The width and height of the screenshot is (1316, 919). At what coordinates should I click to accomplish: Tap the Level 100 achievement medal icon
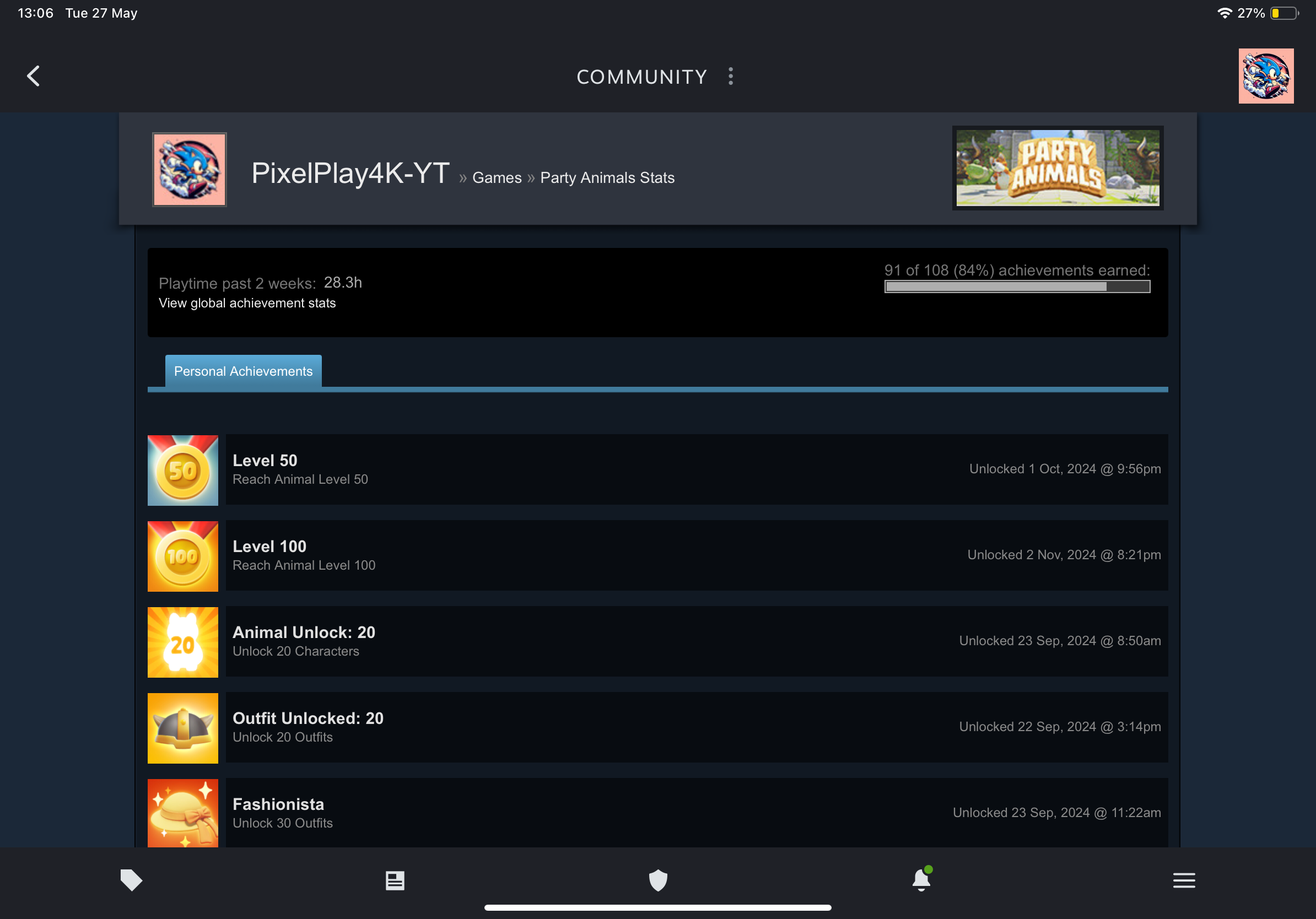[x=183, y=556]
